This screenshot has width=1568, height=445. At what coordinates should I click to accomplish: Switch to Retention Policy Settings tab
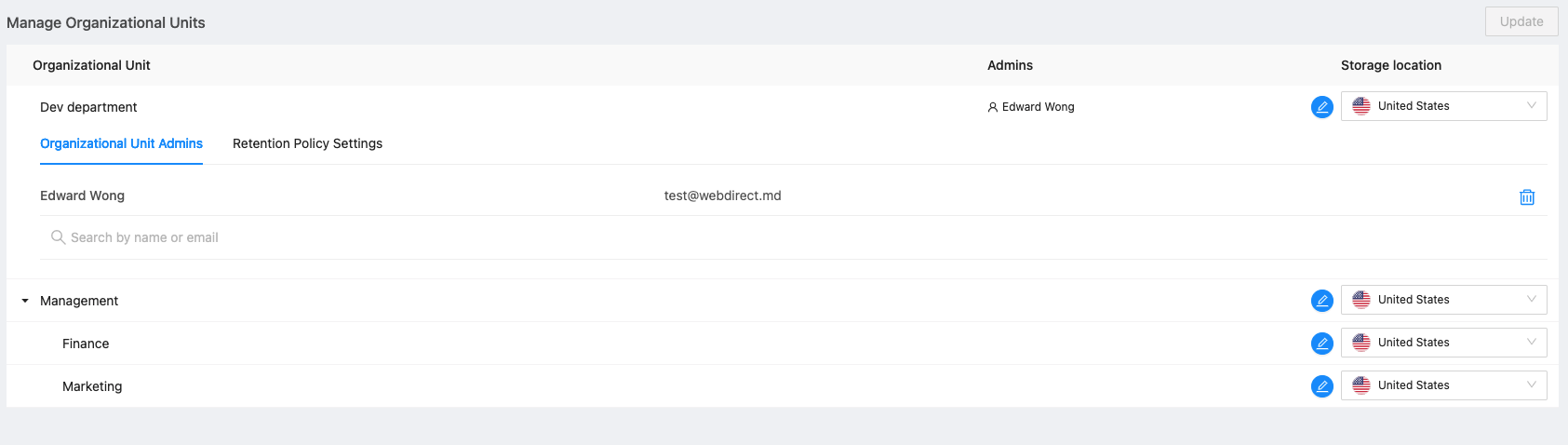click(307, 143)
